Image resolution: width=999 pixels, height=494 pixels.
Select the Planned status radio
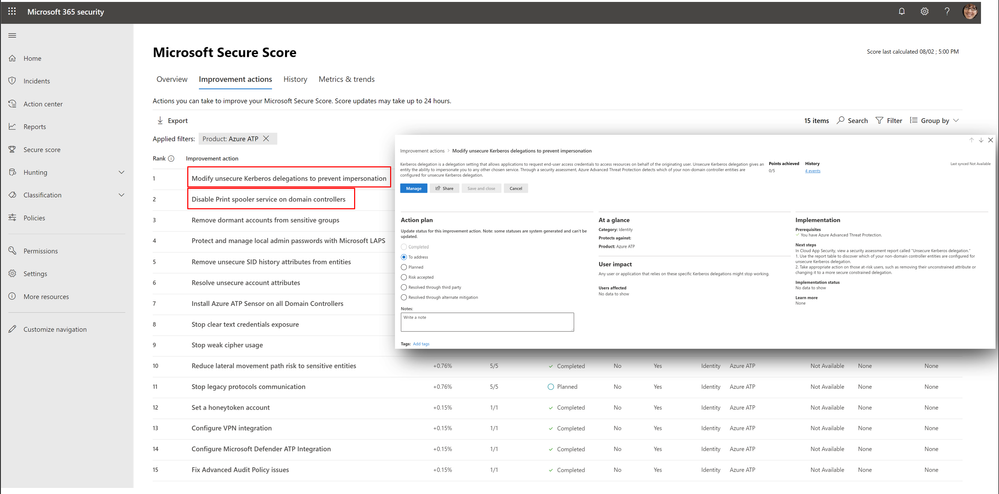pyautogui.click(x=404, y=267)
